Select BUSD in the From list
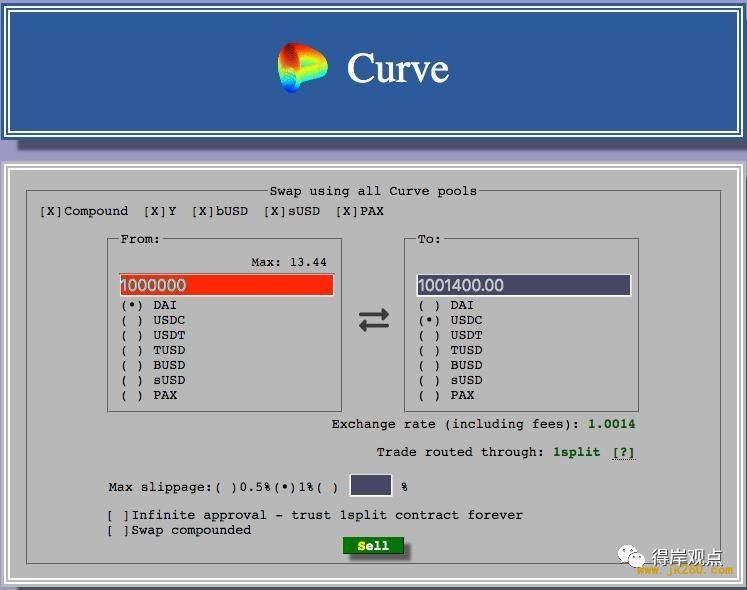This screenshot has height=590, width=747. 132,366
